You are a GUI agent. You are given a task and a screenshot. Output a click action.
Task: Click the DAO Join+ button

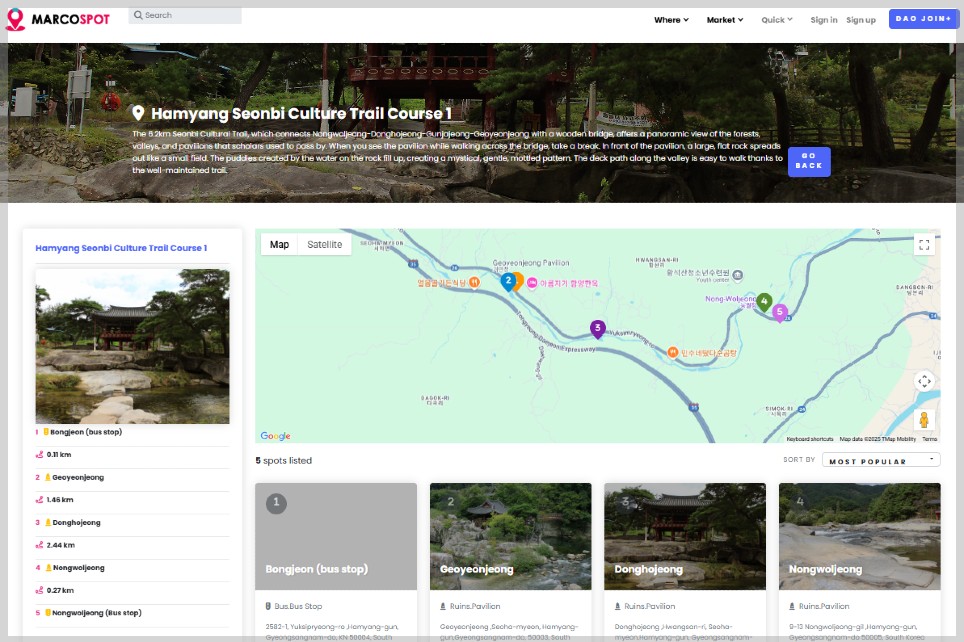pyautogui.click(x=923, y=19)
